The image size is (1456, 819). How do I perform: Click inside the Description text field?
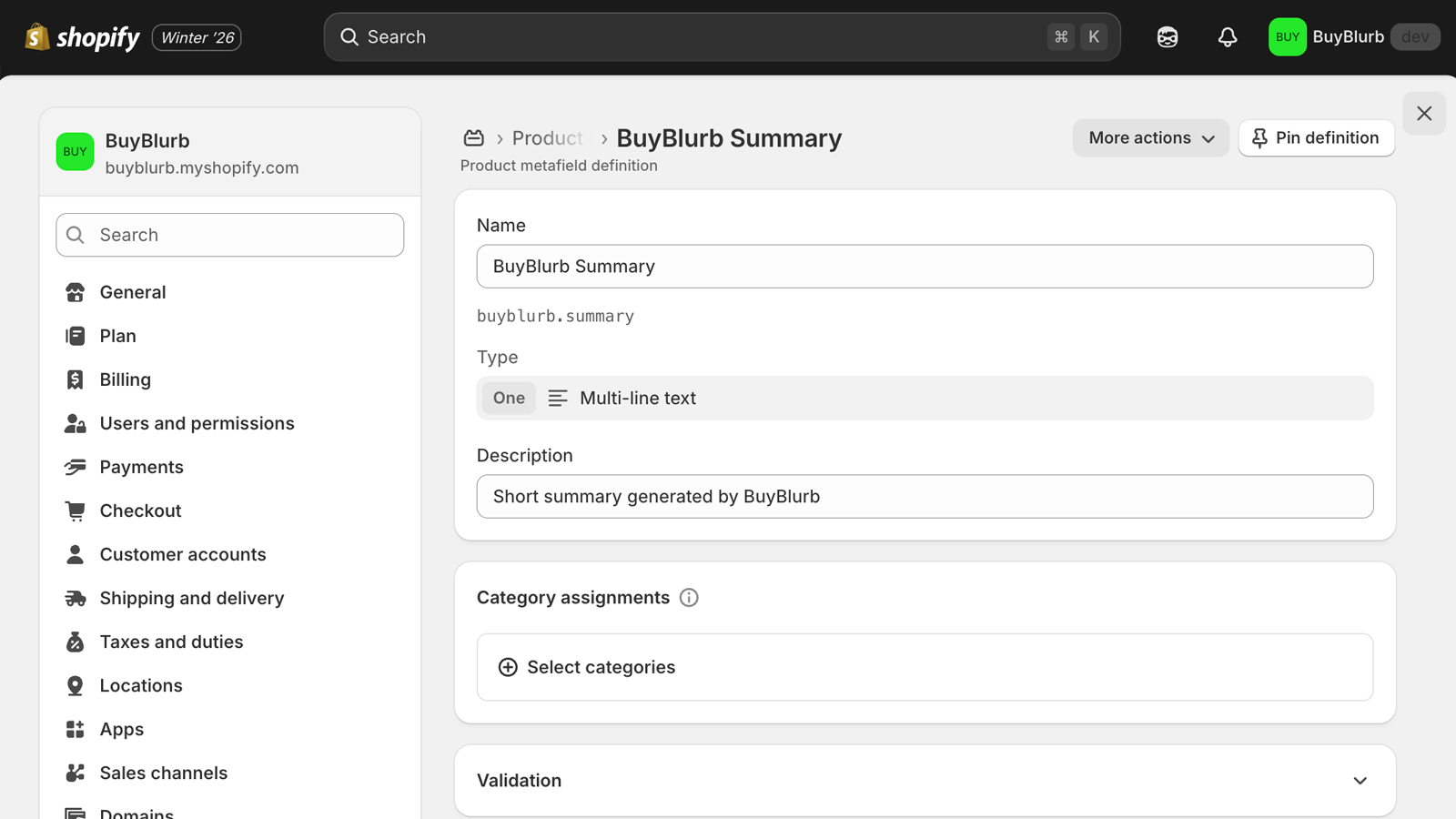click(925, 497)
